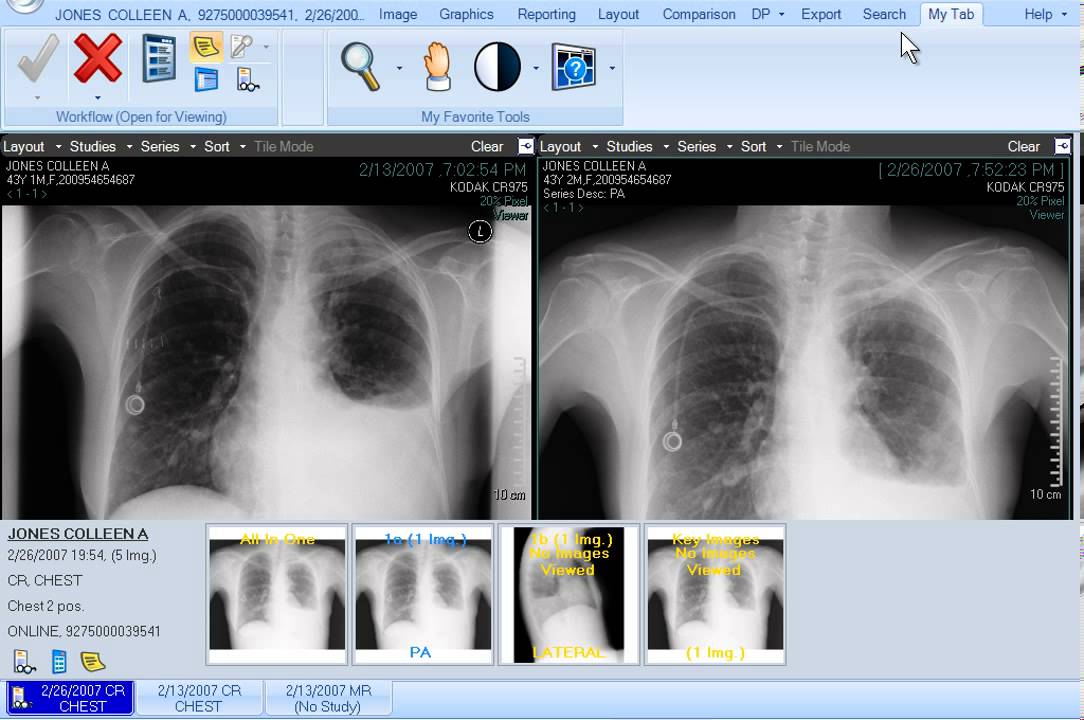This screenshot has width=1084, height=720.
Task: Click the 2/13/2007 chest X-ray image
Action: (x=266, y=362)
